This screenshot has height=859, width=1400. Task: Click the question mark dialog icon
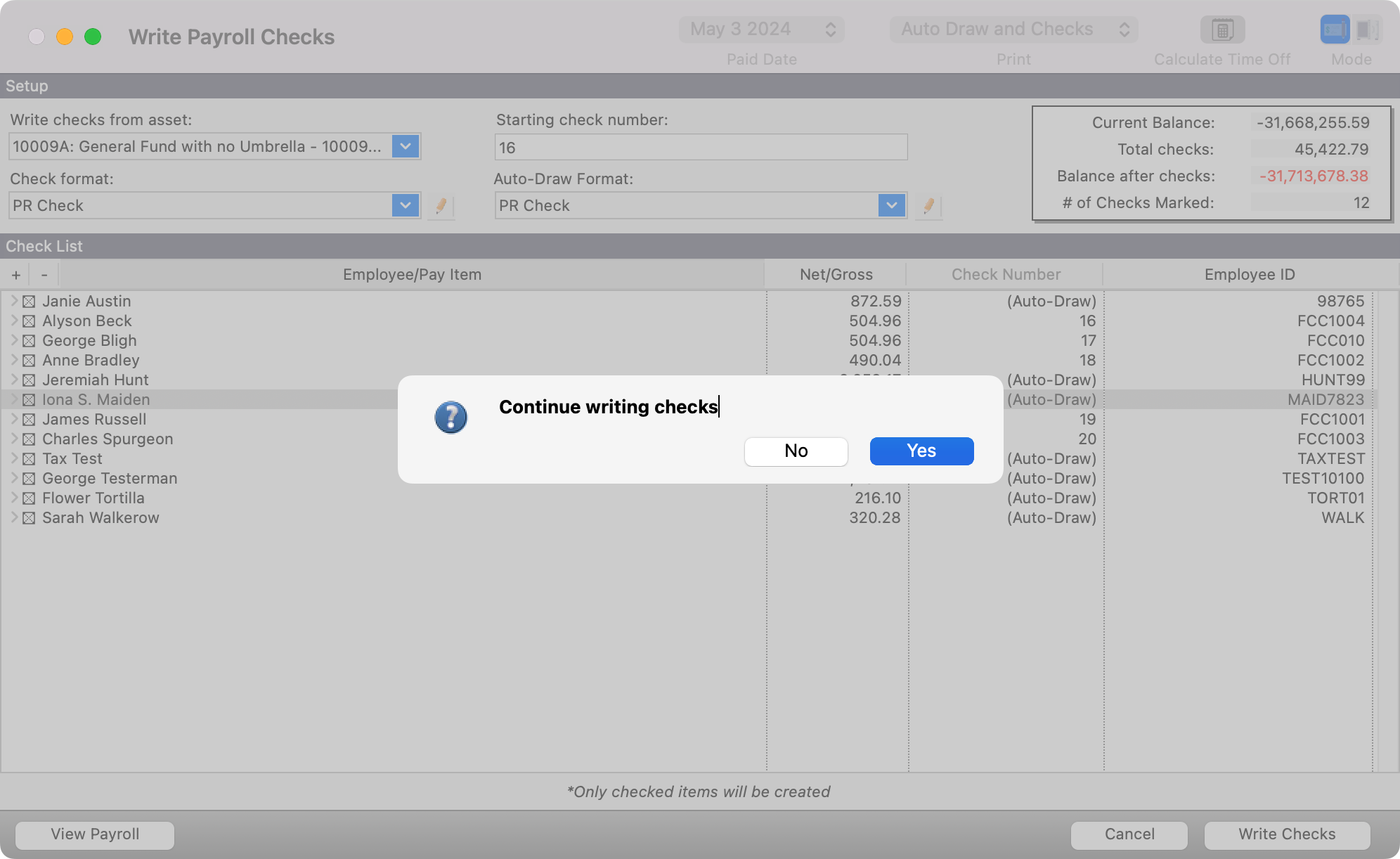[x=451, y=418]
